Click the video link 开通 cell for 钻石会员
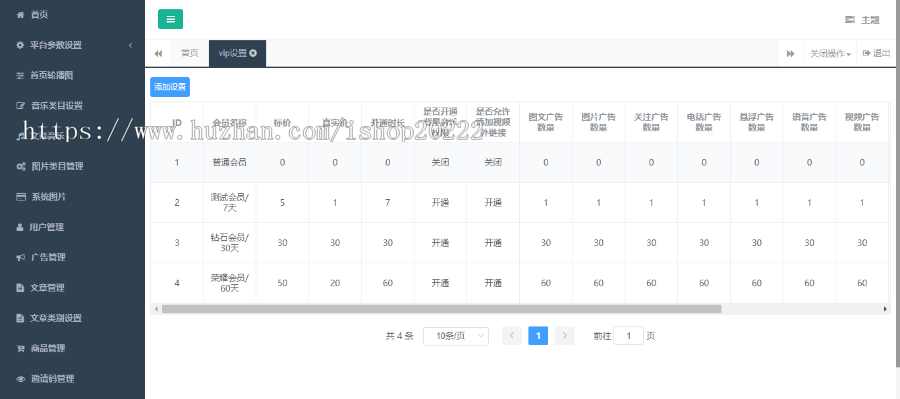The width and height of the screenshot is (900, 399). pyautogui.click(x=493, y=243)
